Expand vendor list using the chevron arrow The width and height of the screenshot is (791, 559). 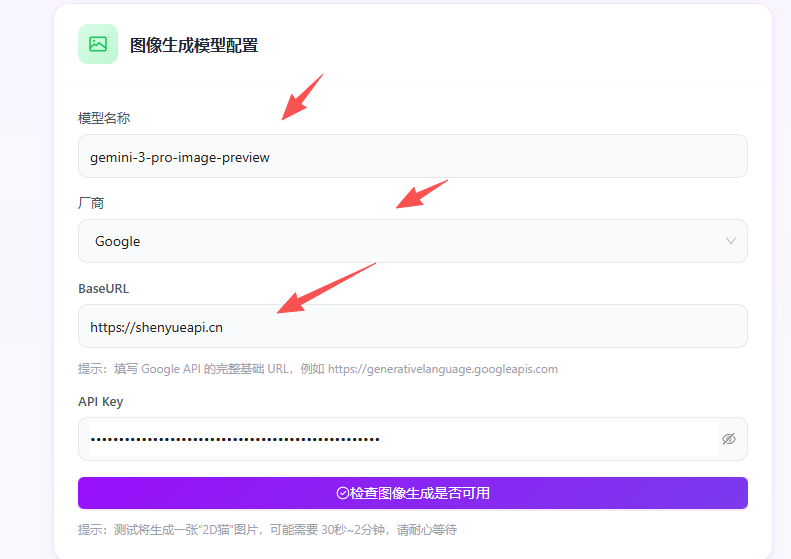coord(730,241)
